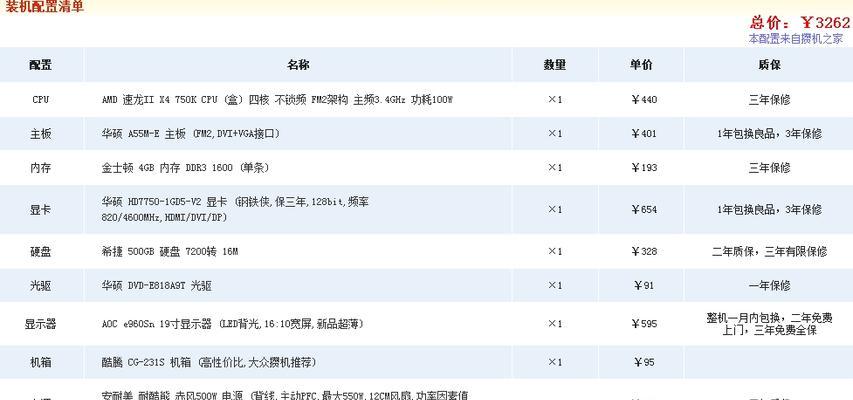This screenshot has height=400, width=853.
Task: Click the 希捷 500GB 硬盘 7200转 name
Action: (x=170, y=251)
